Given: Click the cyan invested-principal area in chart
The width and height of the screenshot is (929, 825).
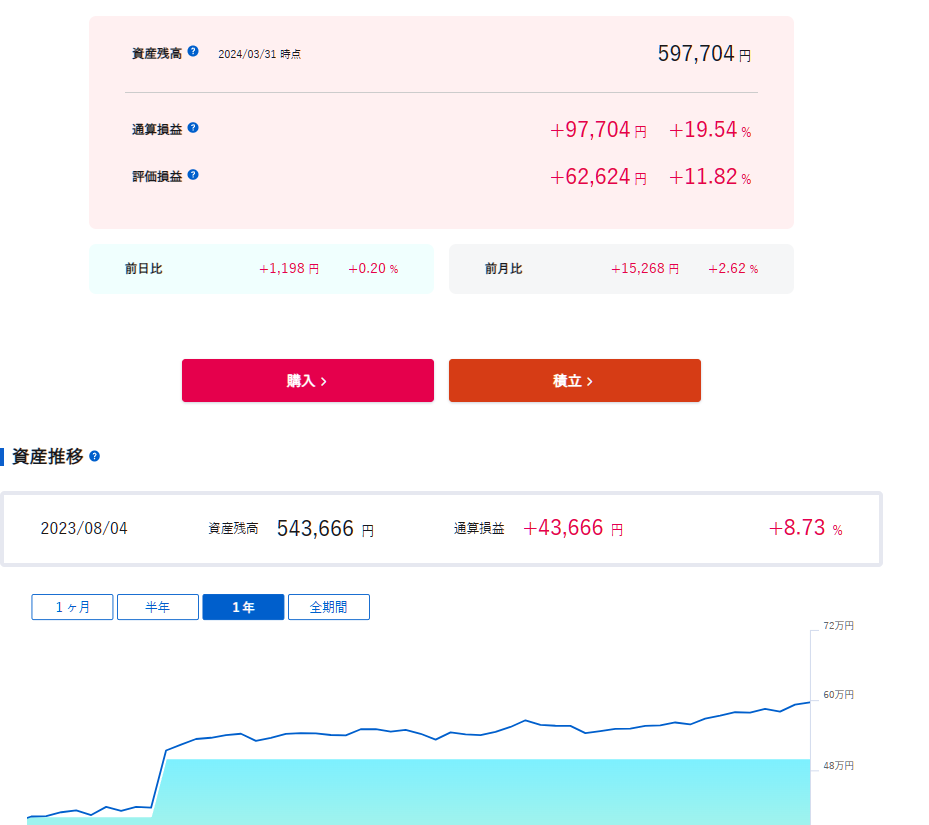Looking at the screenshot, I should 486,791.
